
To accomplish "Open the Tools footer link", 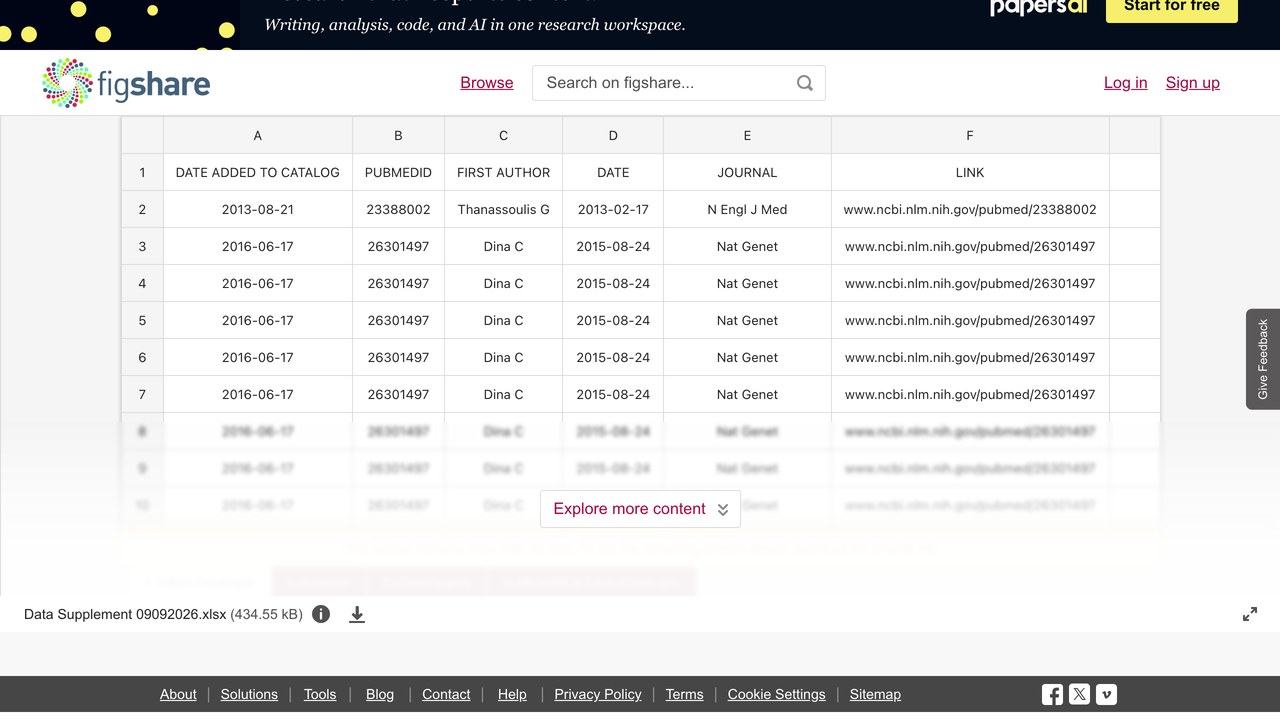I will click(x=320, y=694).
